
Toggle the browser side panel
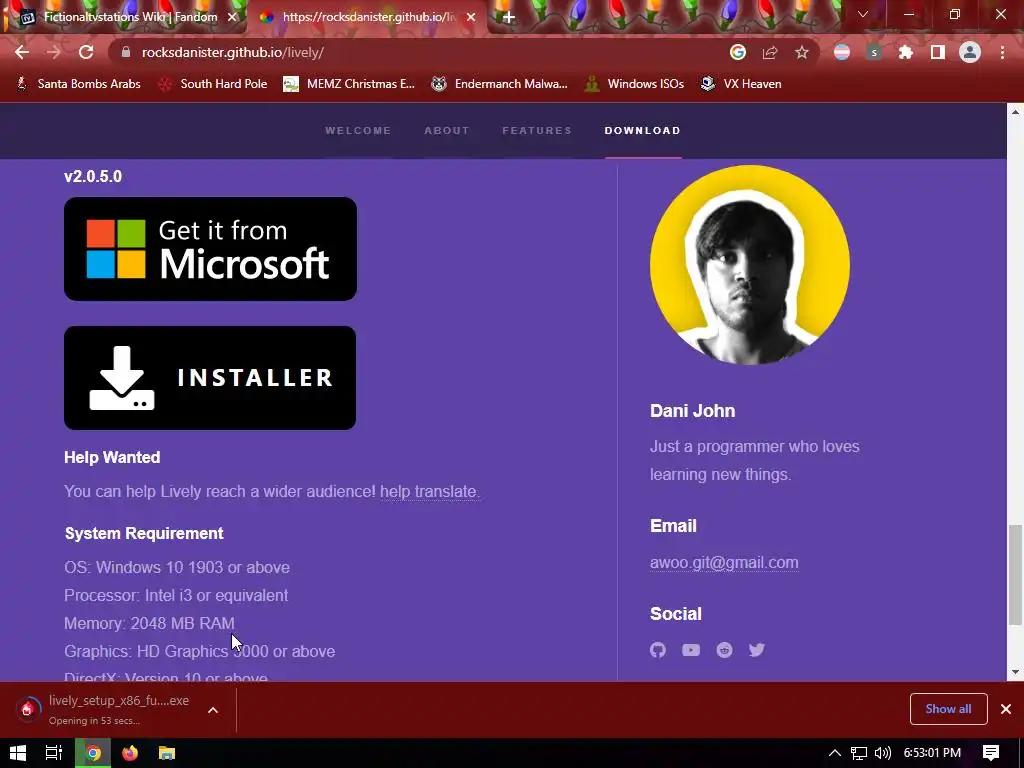click(938, 52)
